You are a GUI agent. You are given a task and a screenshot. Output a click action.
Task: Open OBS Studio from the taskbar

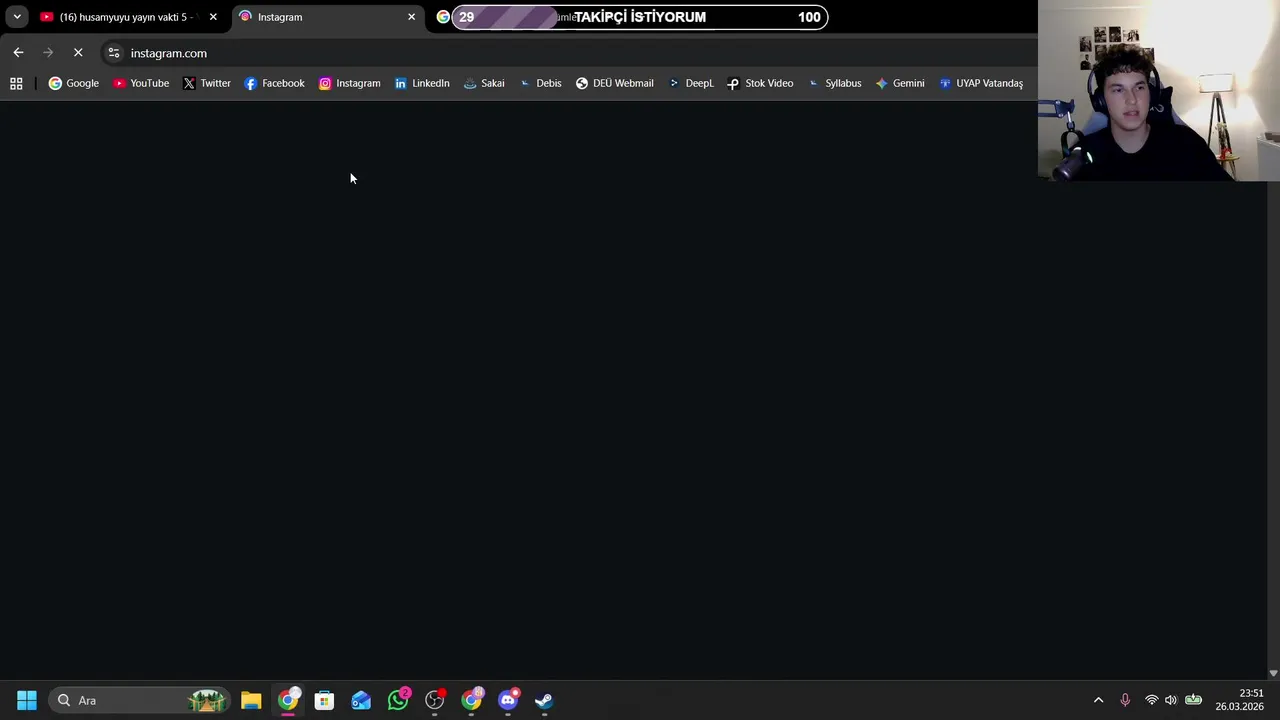(434, 700)
